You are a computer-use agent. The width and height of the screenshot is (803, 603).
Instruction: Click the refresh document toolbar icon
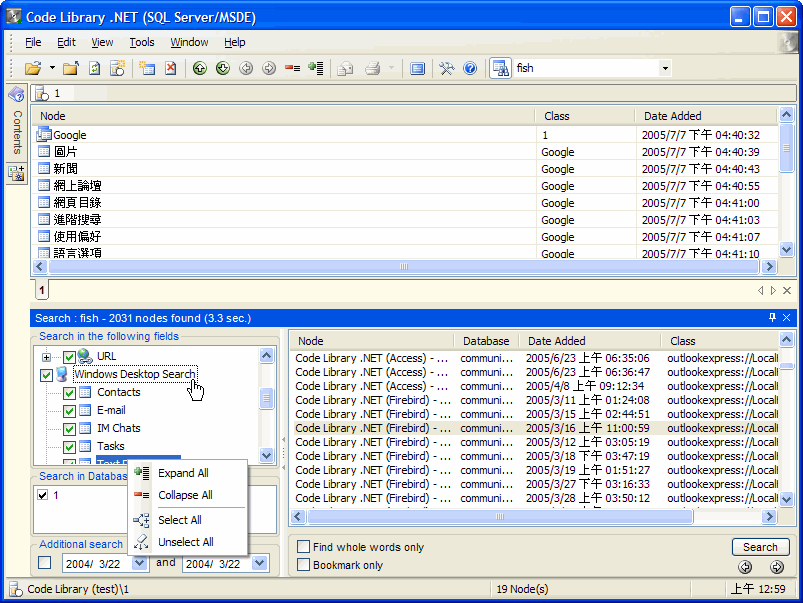(x=94, y=68)
